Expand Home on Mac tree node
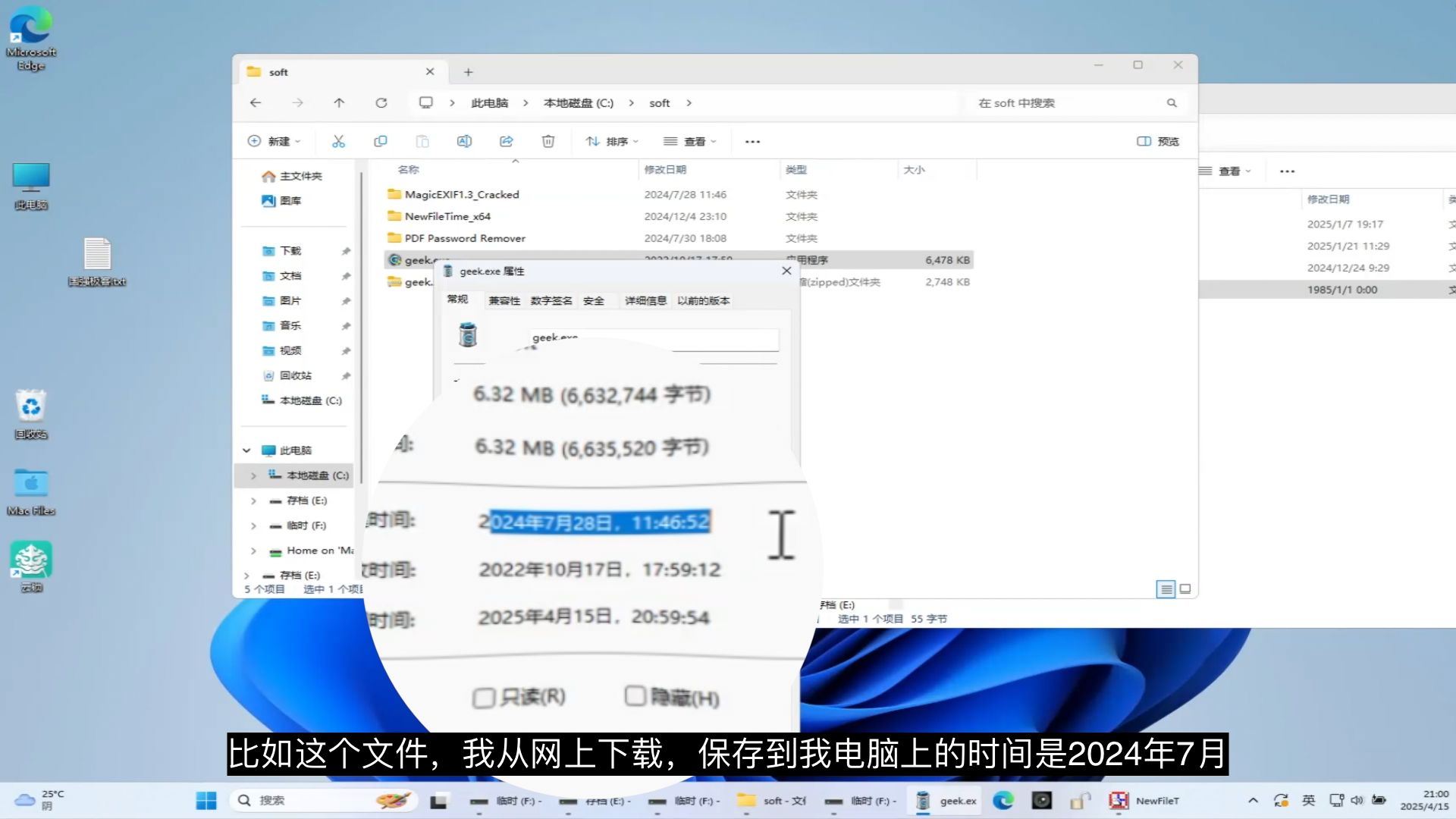1456x819 pixels. (253, 551)
